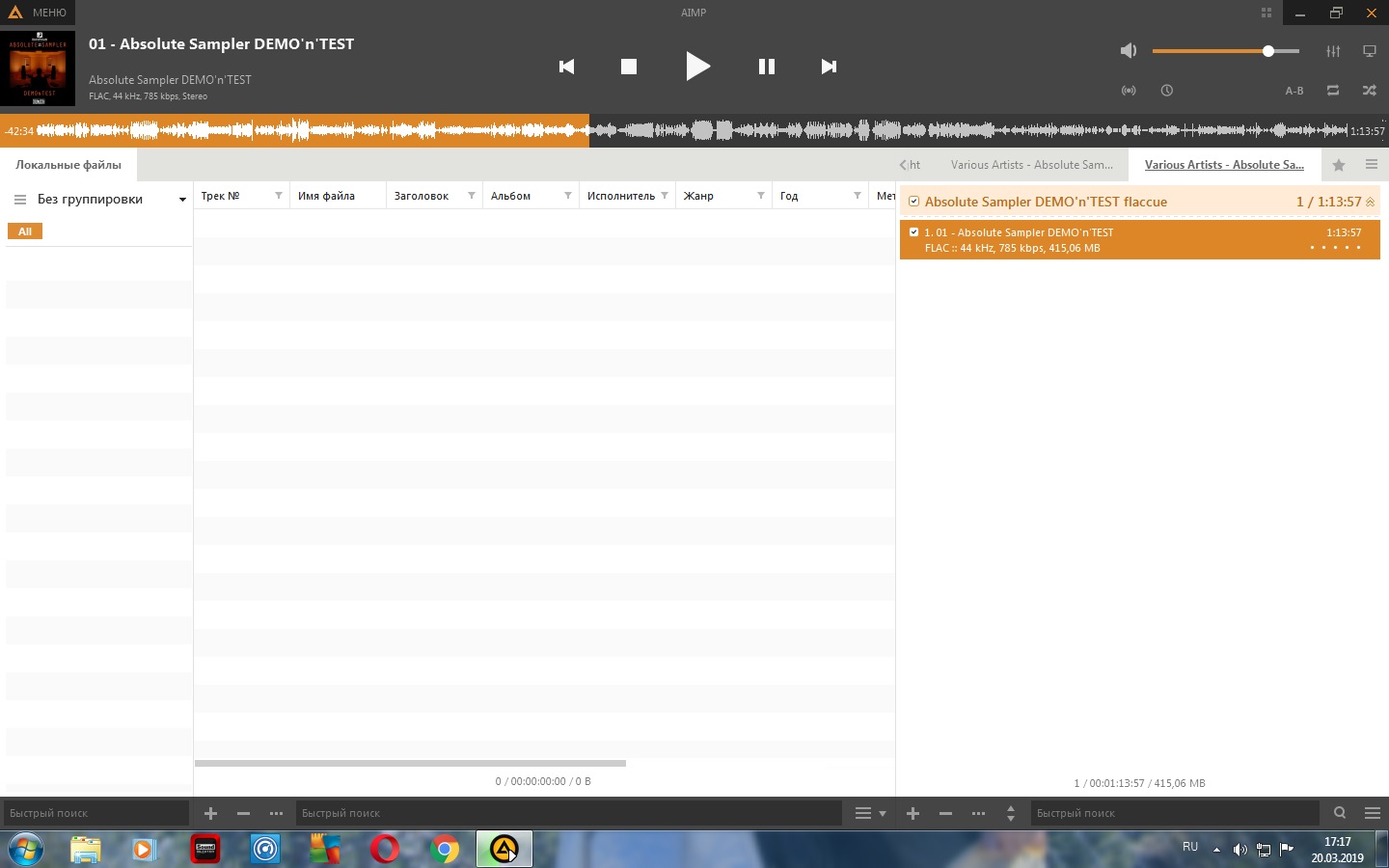Set rating dots on the playlist track
This screenshot has height=868, width=1389.
click(x=1335, y=248)
